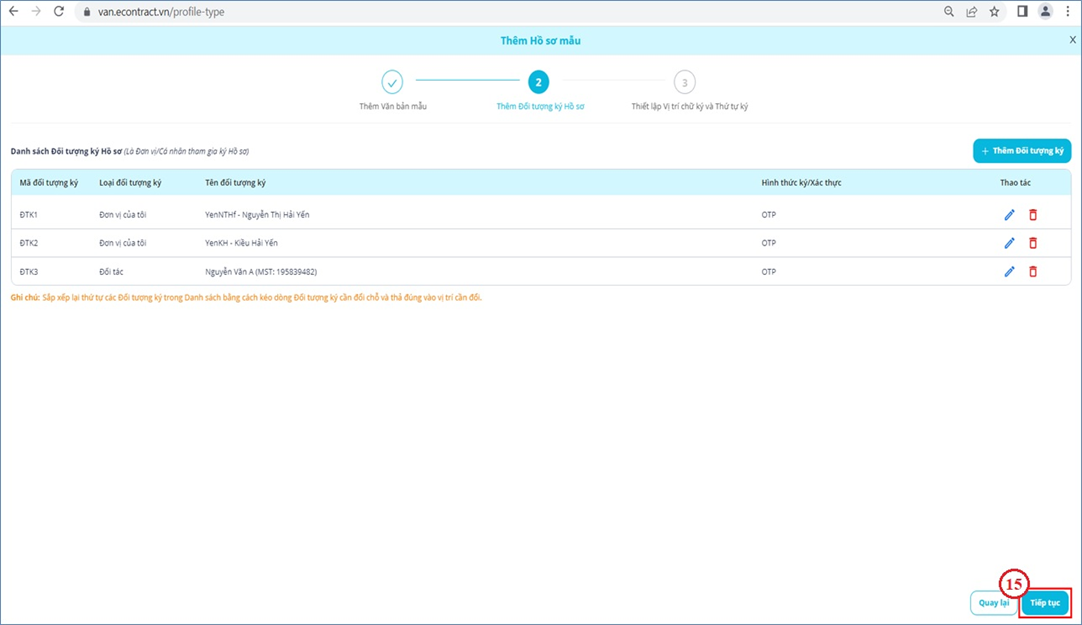Image resolution: width=1082 pixels, height=625 pixels.
Task: Edit the ĐTK1 signer row
Action: pyautogui.click(x=1009, y=215)
